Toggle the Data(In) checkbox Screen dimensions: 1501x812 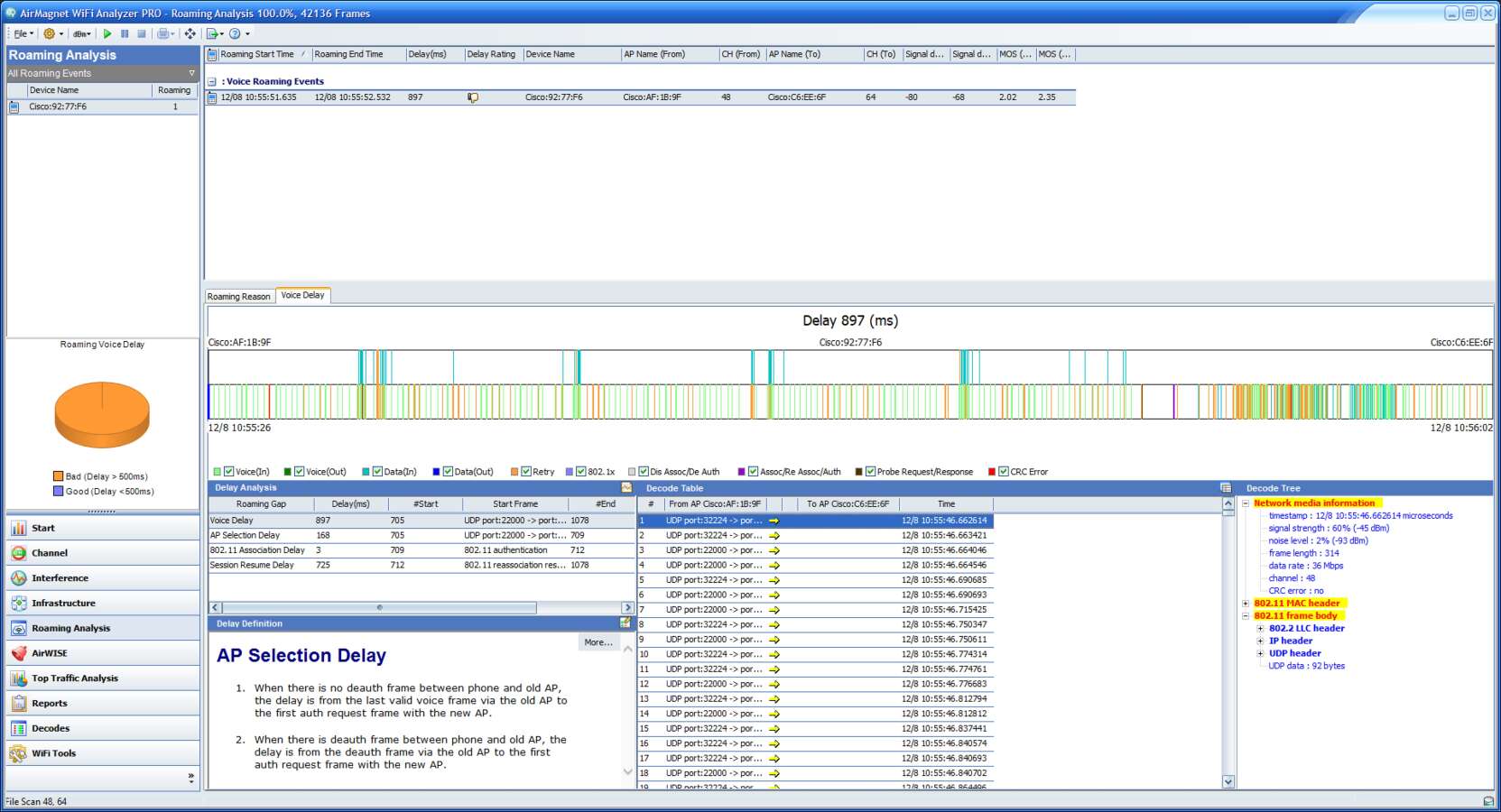pos(378,471)
